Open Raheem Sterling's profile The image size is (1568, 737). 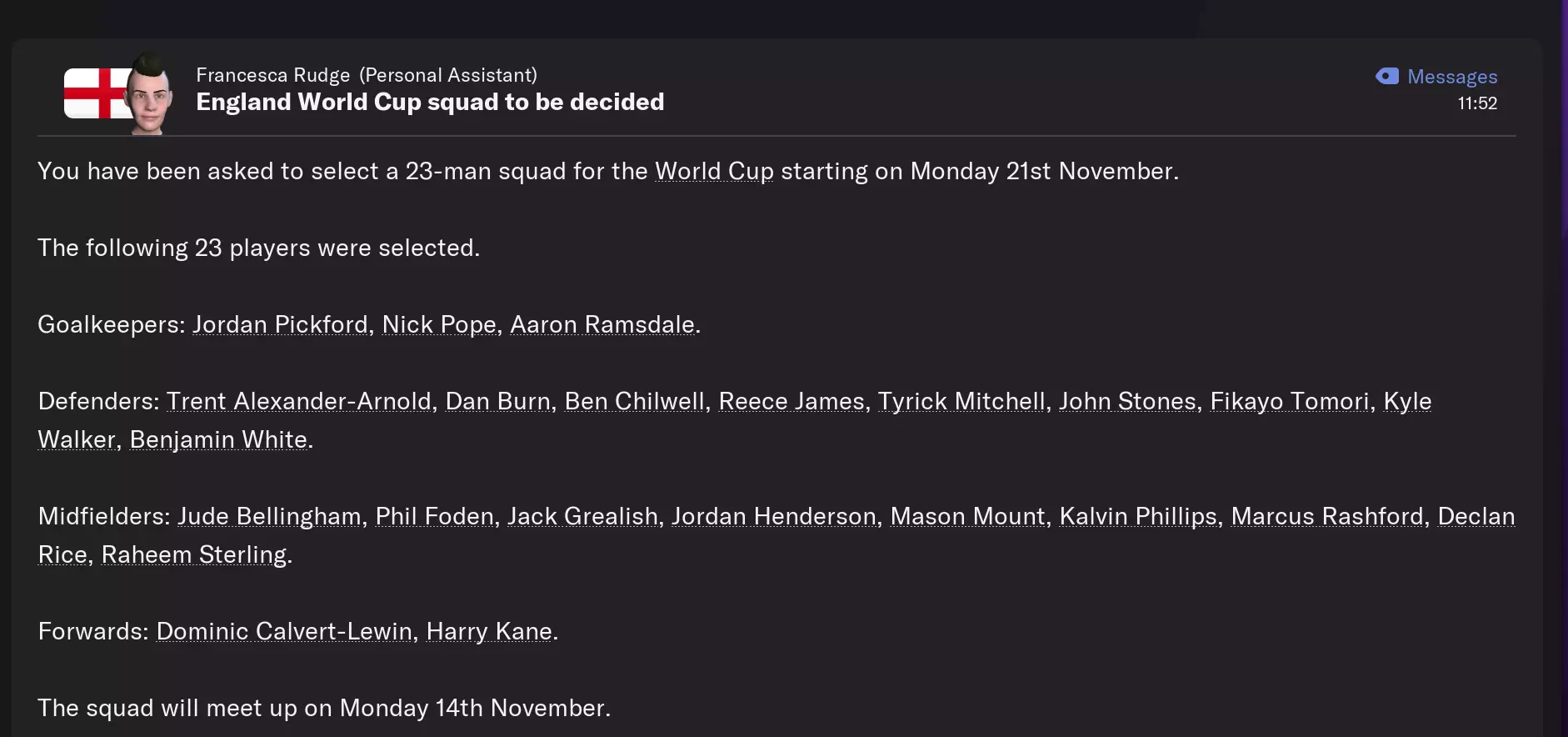(194, 554)
